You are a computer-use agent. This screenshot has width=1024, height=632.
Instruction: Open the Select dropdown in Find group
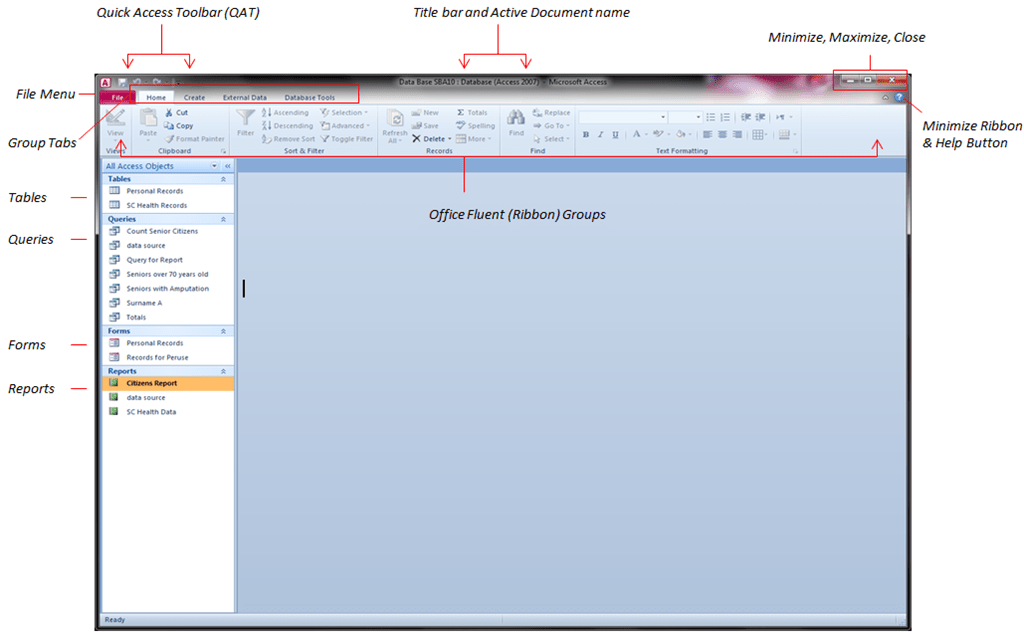tap(552, 138)
